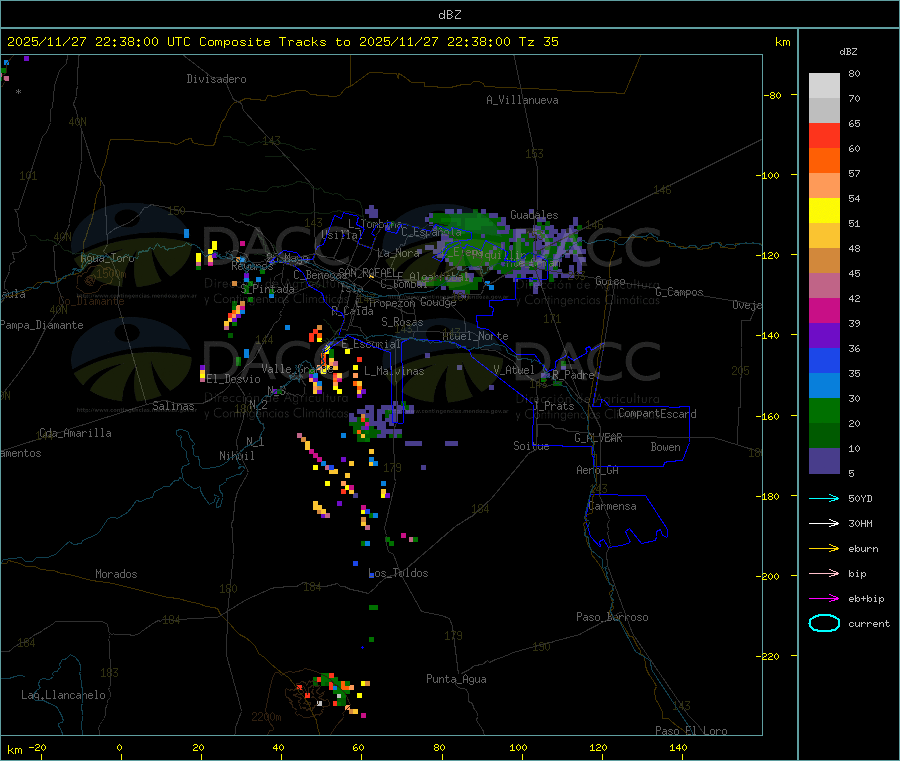
Task: Click the Guadales map label
Action: click(x=534, y=215)
